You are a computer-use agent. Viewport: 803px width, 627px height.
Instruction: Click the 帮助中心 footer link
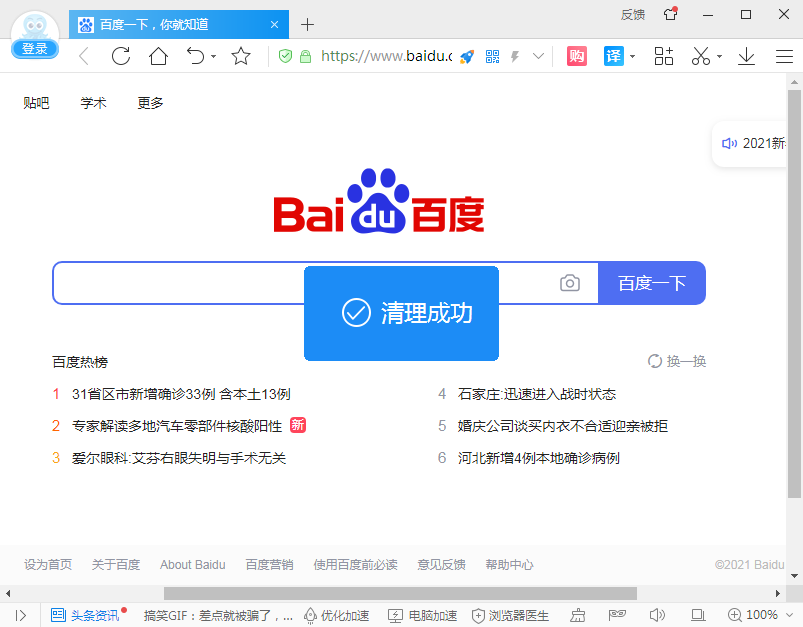point(510,565)
